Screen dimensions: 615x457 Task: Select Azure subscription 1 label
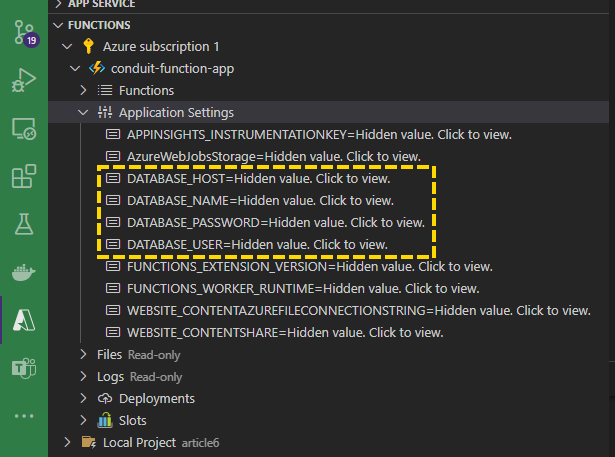point(161,47)
